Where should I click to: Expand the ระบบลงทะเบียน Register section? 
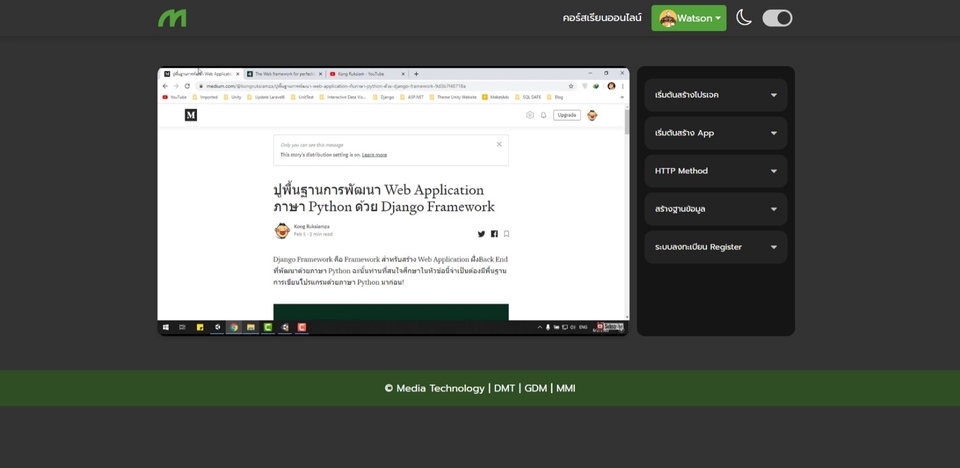pos(716,247)
